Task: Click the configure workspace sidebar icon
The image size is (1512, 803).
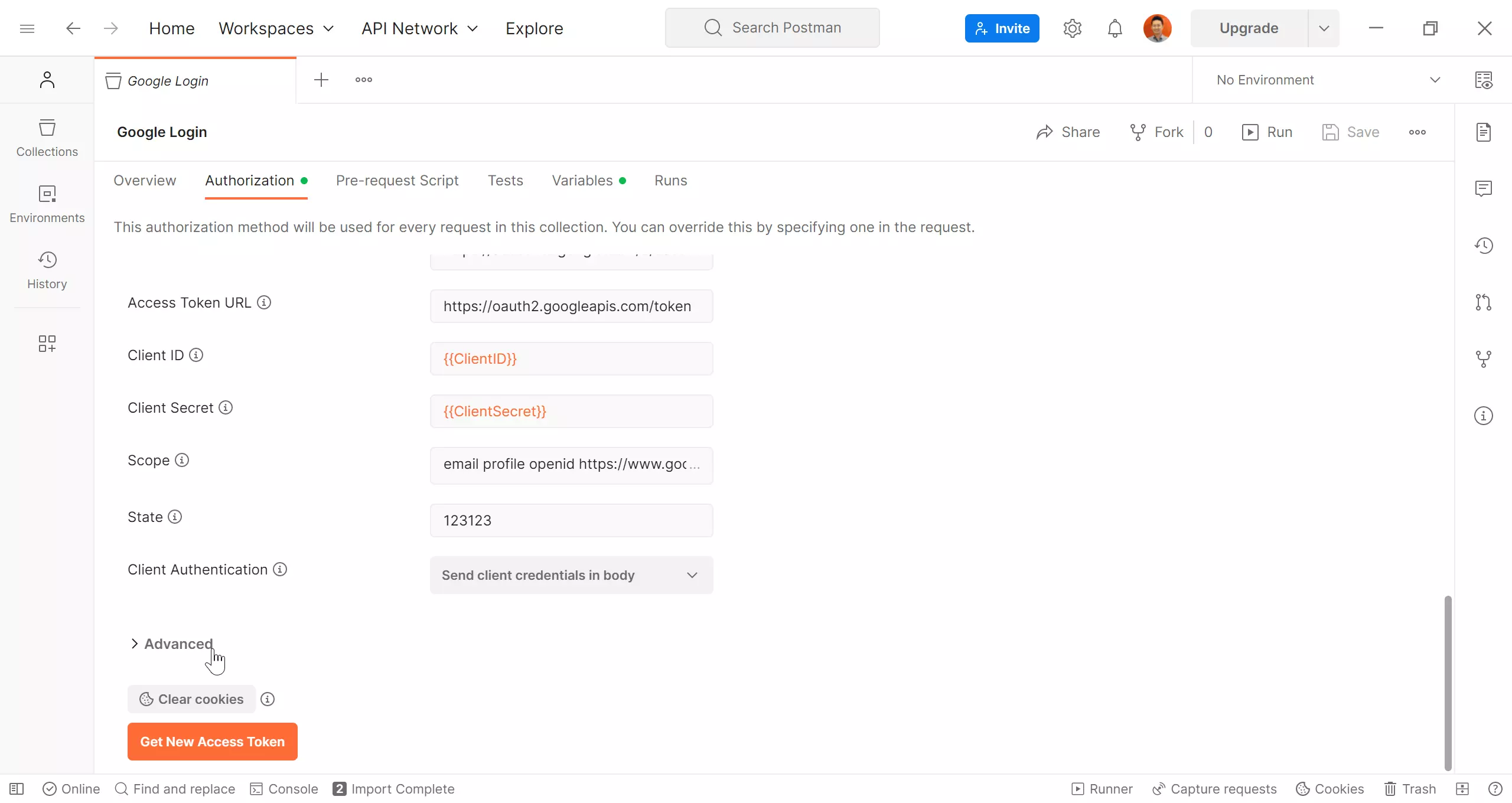Action: (47, 344)
